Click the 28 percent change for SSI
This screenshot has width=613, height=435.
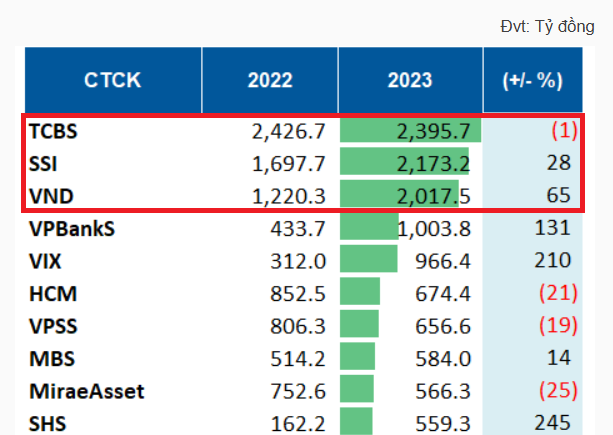(559, 163)
